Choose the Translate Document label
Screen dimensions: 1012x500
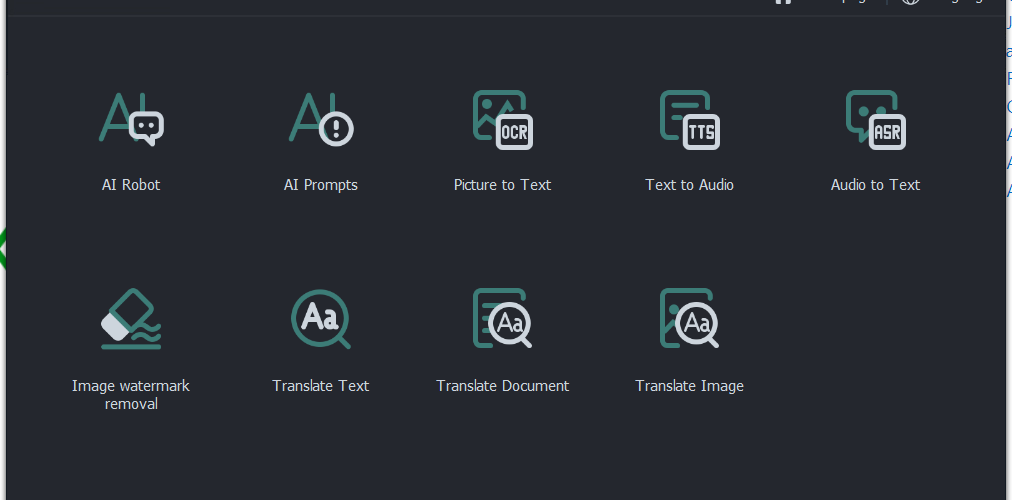click(503, 386)
